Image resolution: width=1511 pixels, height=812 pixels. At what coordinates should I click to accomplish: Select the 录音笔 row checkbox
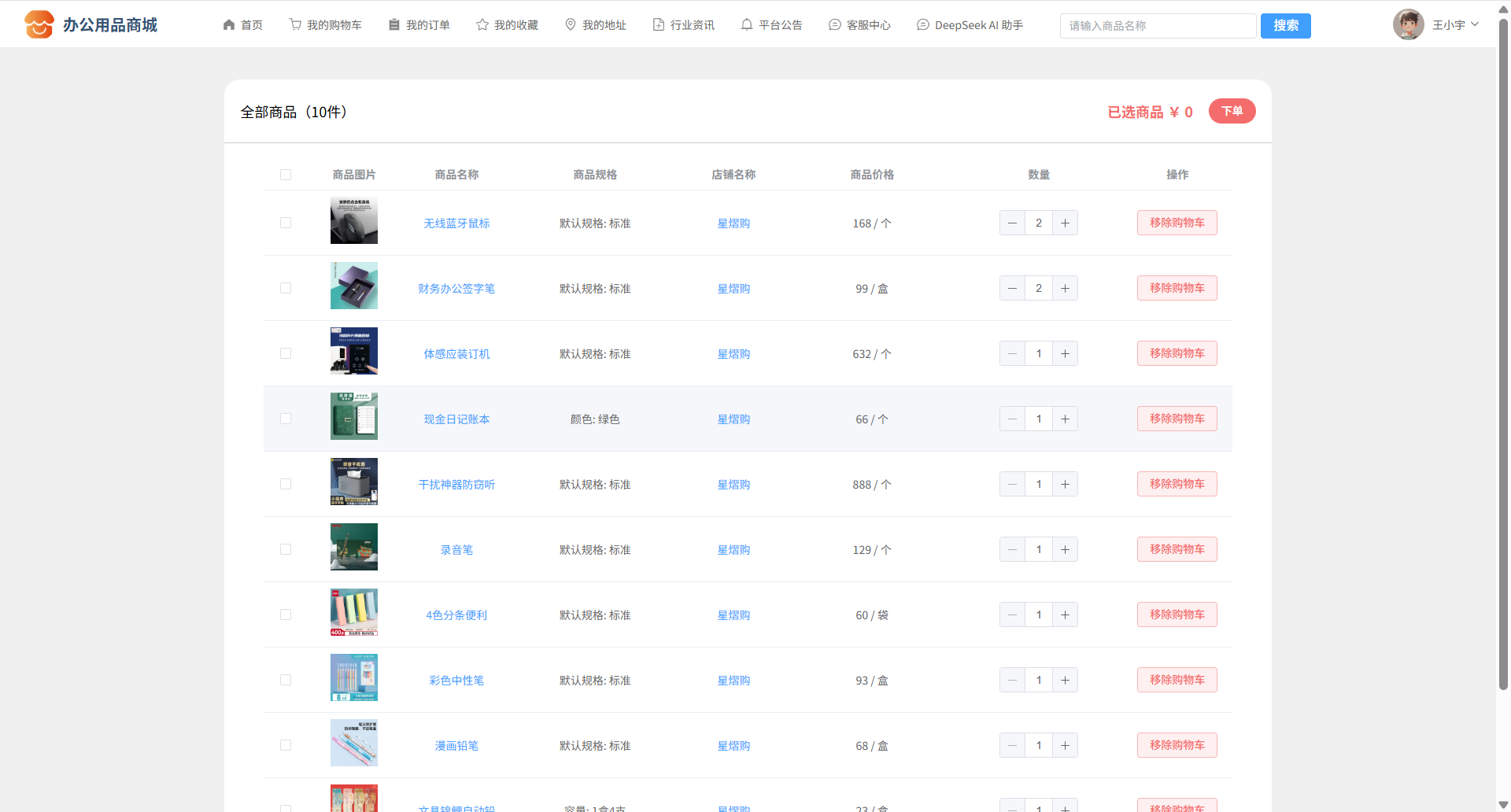click(x=286, y=549)
